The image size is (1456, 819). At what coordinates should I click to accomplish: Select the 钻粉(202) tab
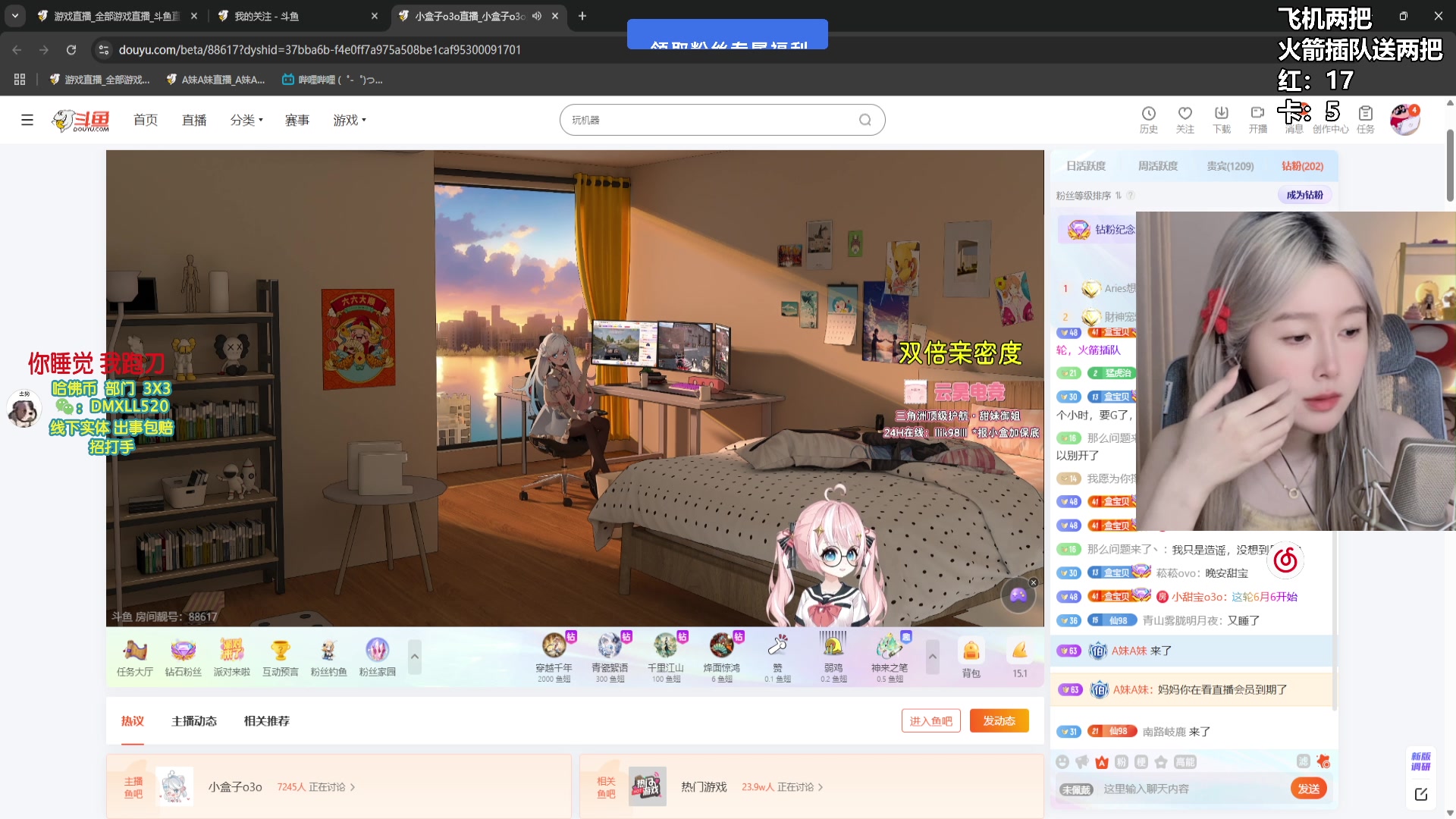(1303, 166)
